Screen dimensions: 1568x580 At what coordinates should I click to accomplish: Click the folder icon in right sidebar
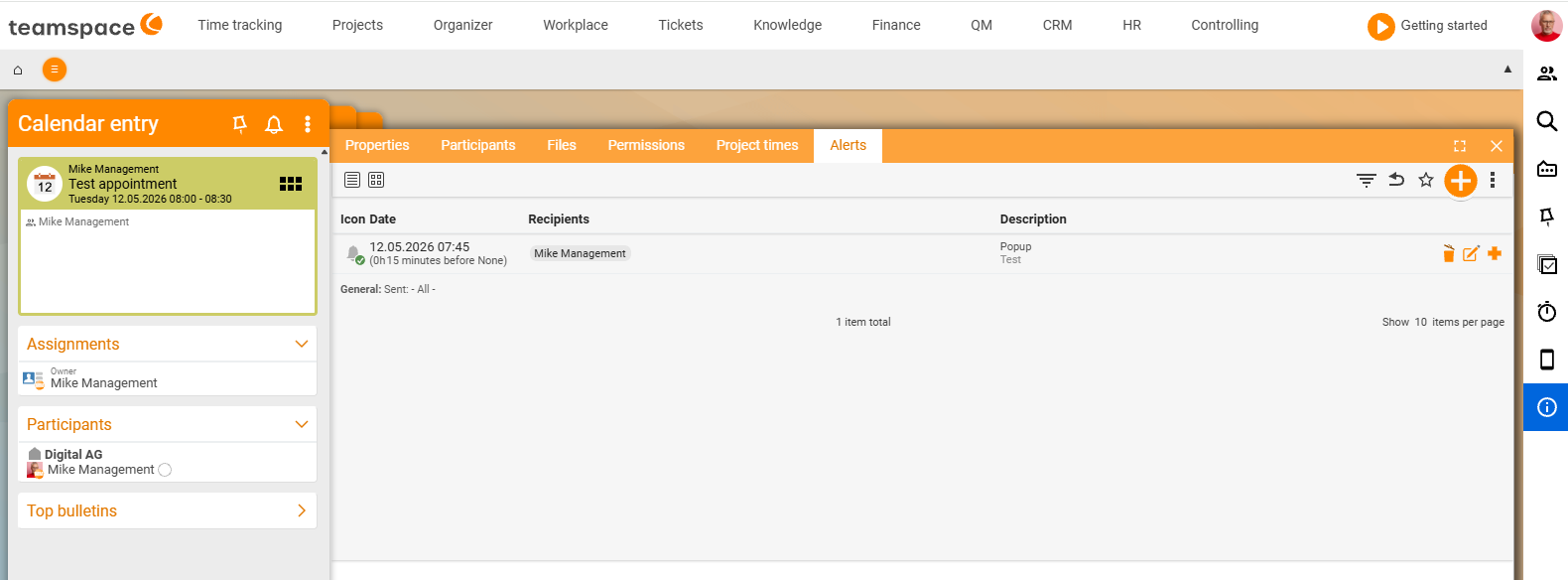click(1547, 169)
